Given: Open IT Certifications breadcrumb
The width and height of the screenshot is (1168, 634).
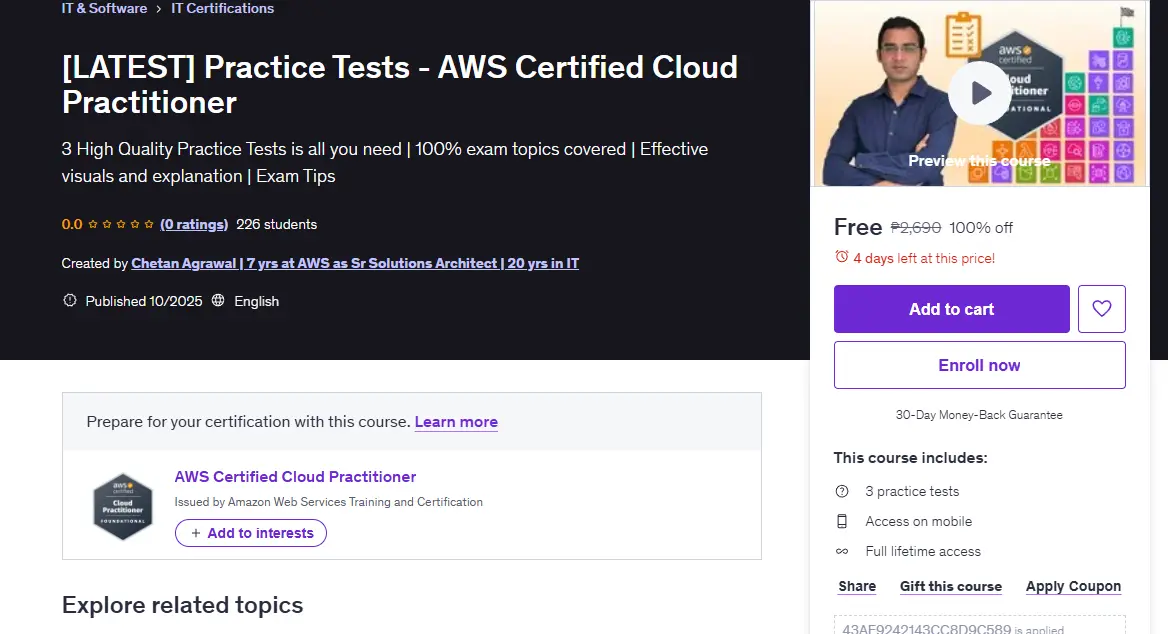Looking at the screenshot, I should click(223, 8).
